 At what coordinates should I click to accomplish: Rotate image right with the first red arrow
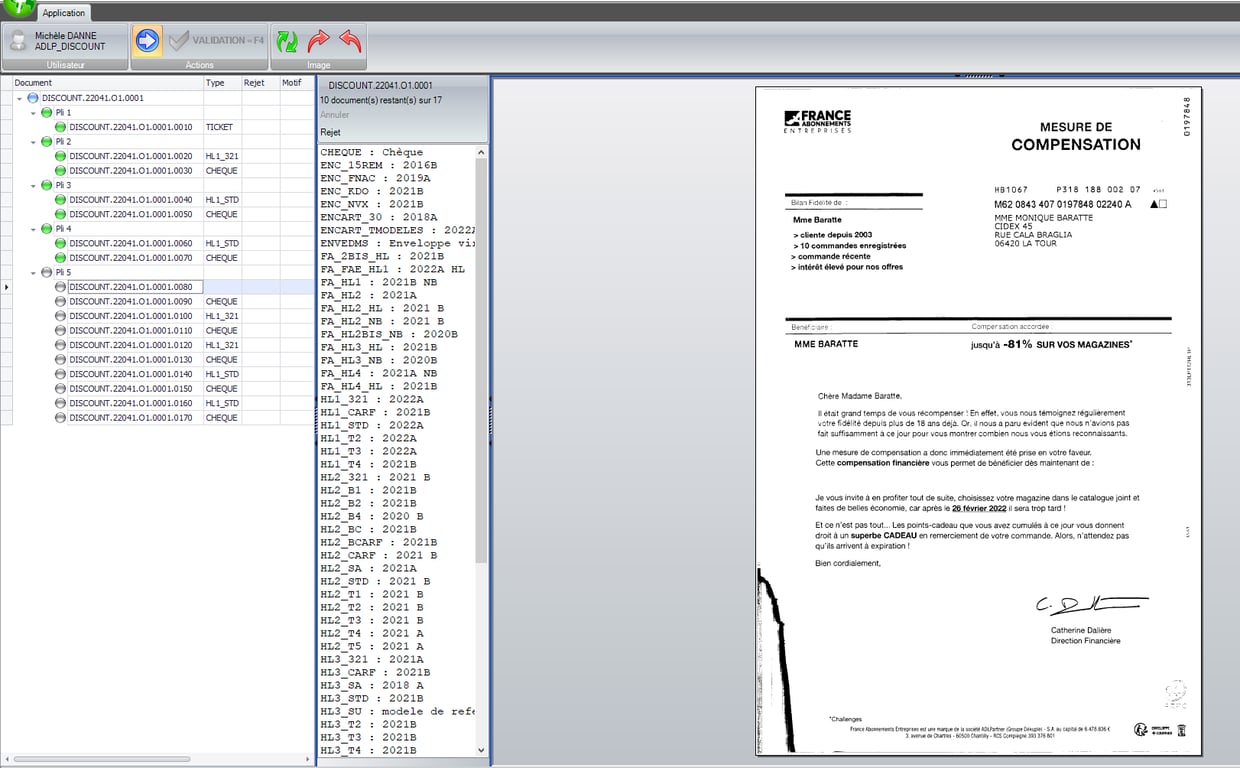pos(318,41)
